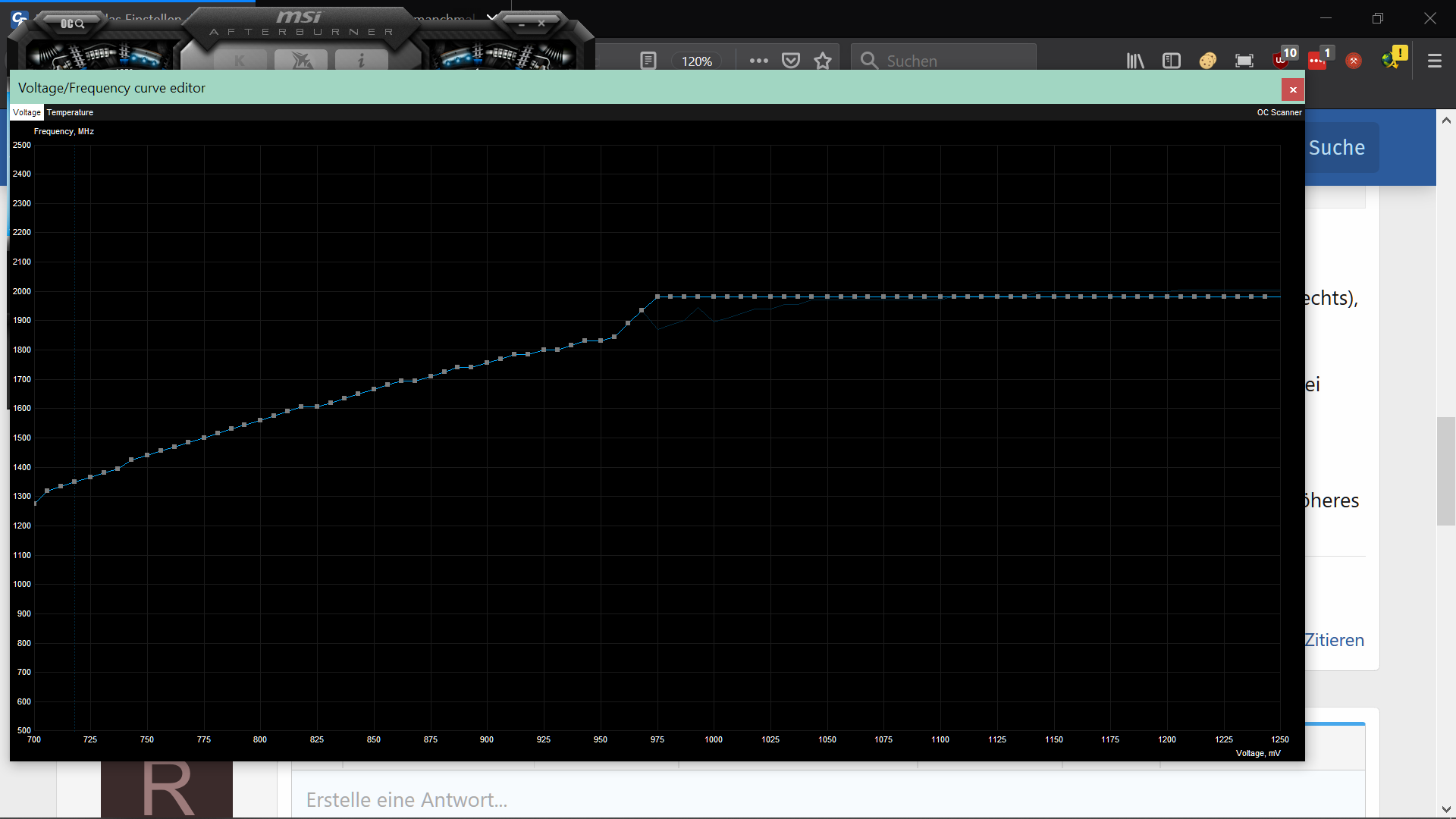Toggle the Firefox sidebar view icon
Viewport: 1456px width, 819px height.
[x=1172, y=61]
